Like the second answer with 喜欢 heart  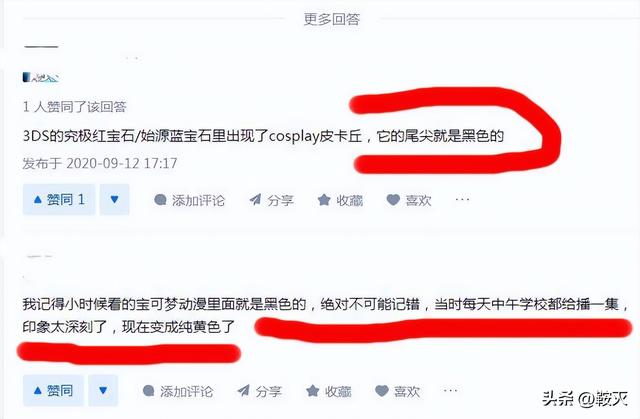[x=398, y=392]
